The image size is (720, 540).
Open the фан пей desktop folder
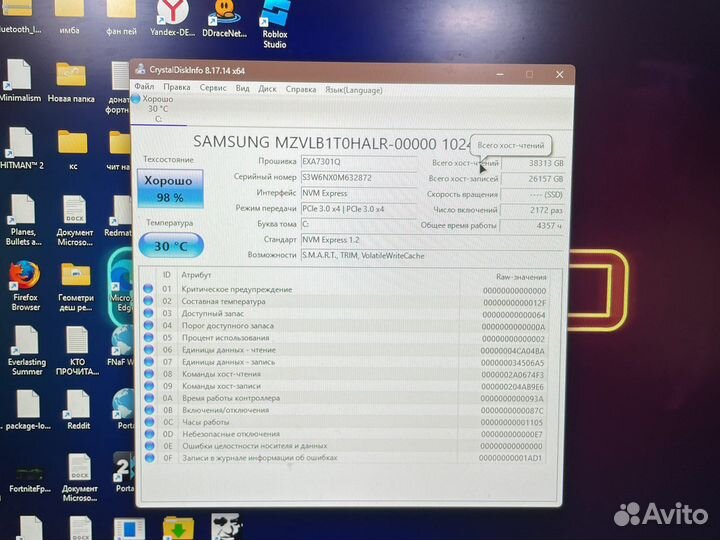[121, 18]
